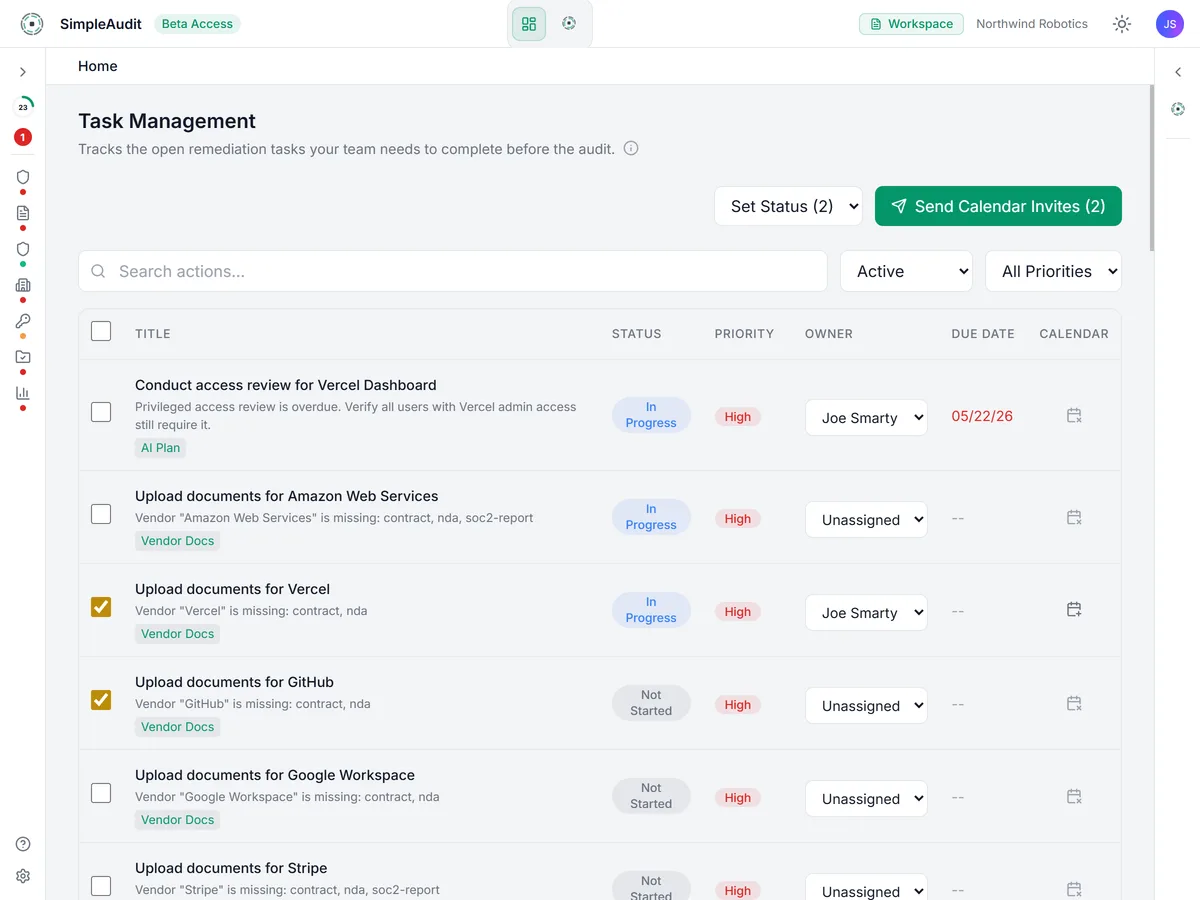Change owner for Amazon Web Services task
The image size is (1200, 900).
coord(866,520)
